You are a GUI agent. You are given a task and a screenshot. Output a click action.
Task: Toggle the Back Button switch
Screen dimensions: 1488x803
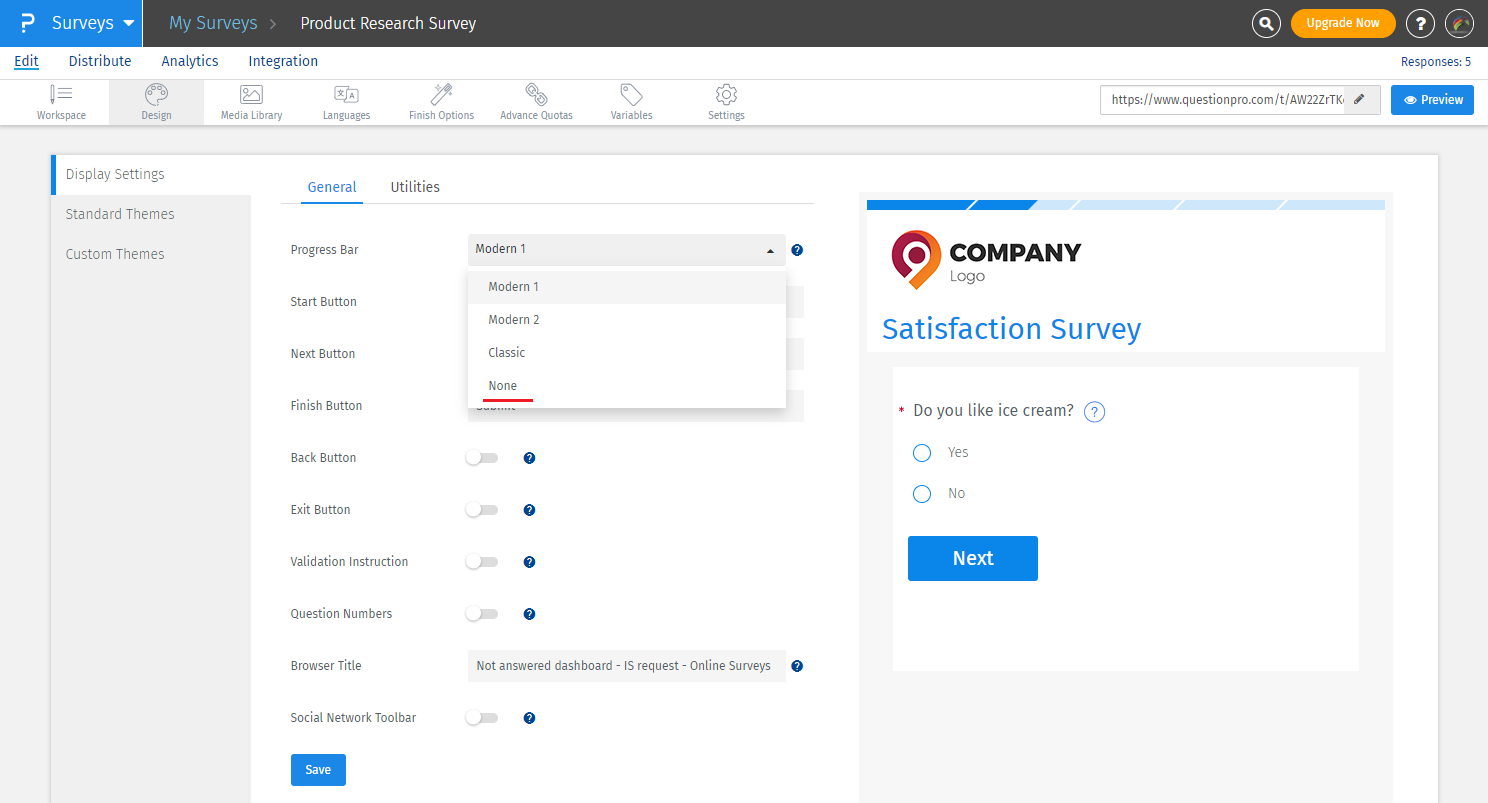coord(482,458)
